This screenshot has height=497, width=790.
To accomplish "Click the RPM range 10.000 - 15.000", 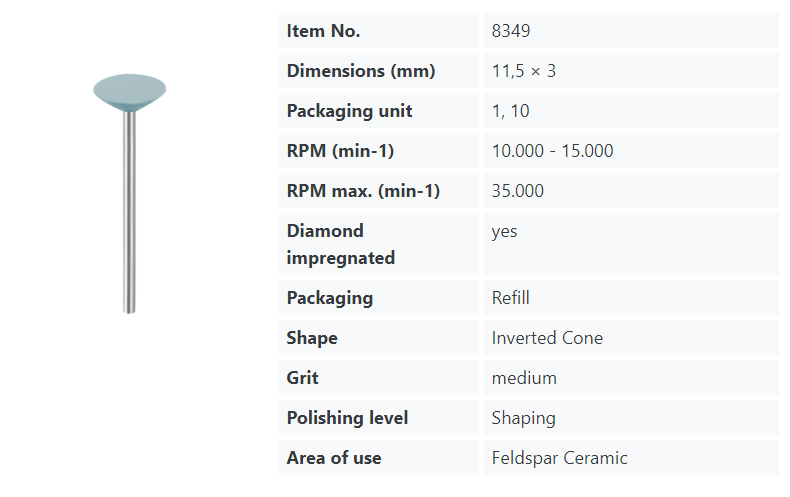I will 552,151.
